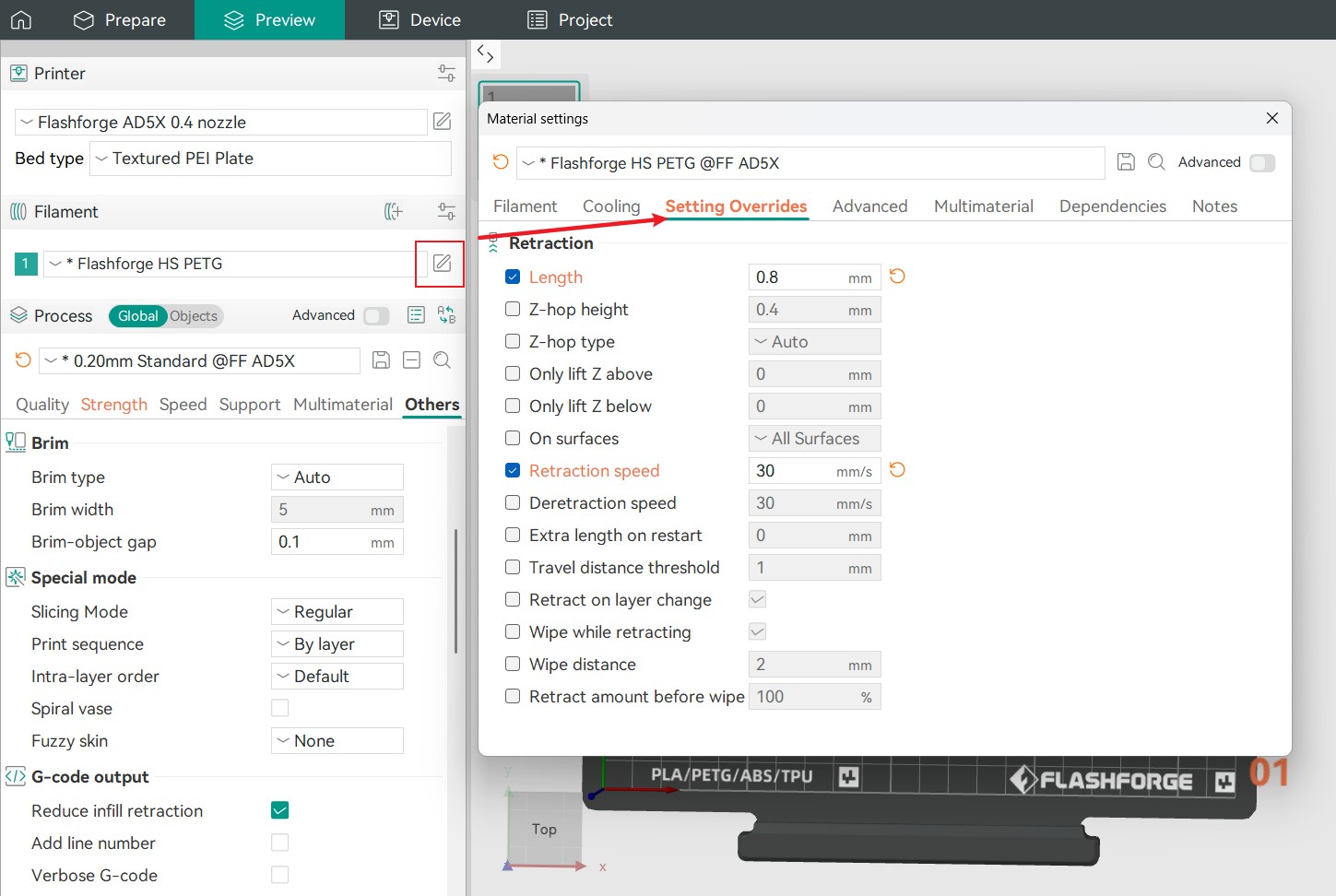Open the Brim type dropdown
This screenshot has height=896, width=1336.
pyautogui.click(x=337, y=477)
